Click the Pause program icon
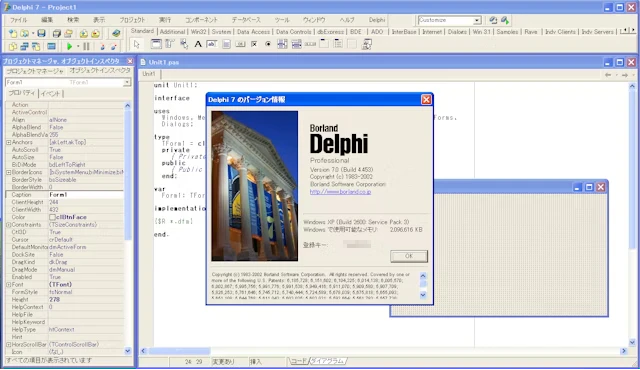Image resolution: width=640 pixels, height=370 pixels. (x=86, y=47)
